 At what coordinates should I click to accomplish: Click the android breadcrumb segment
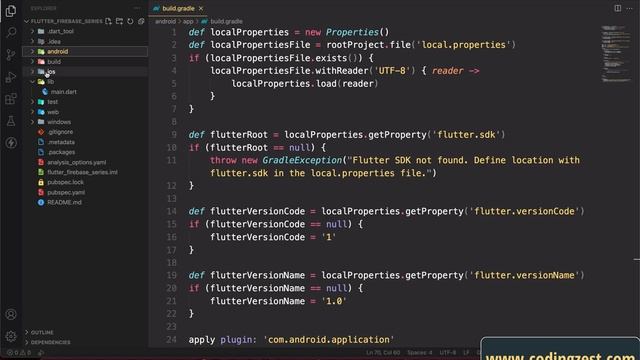pyautogui.click(x=165, y=21)
